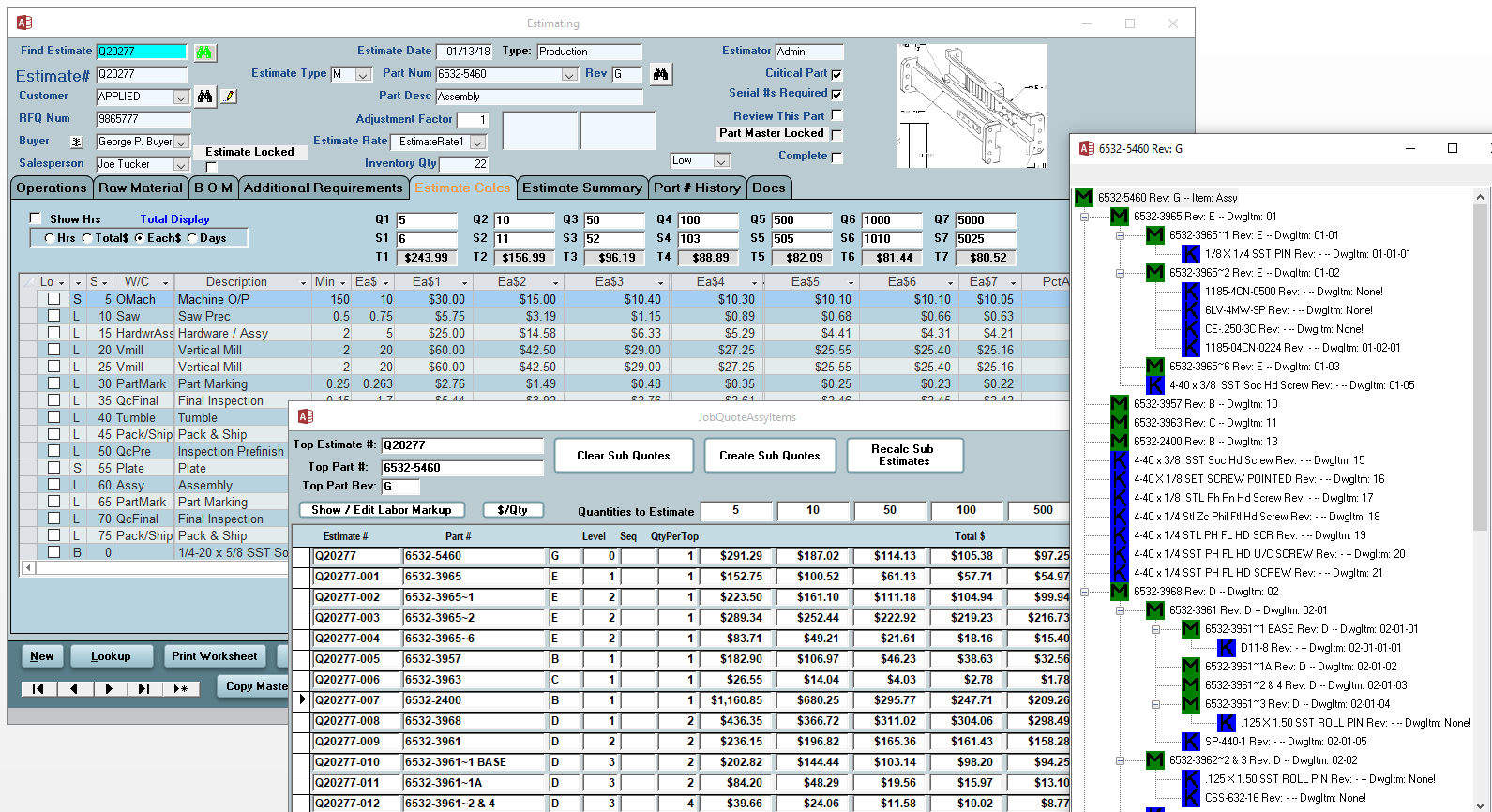This screenshot has height=812, width=1492.
Task: Click the binoculars icon next to Rev field
Action: (x=661, y=74)
